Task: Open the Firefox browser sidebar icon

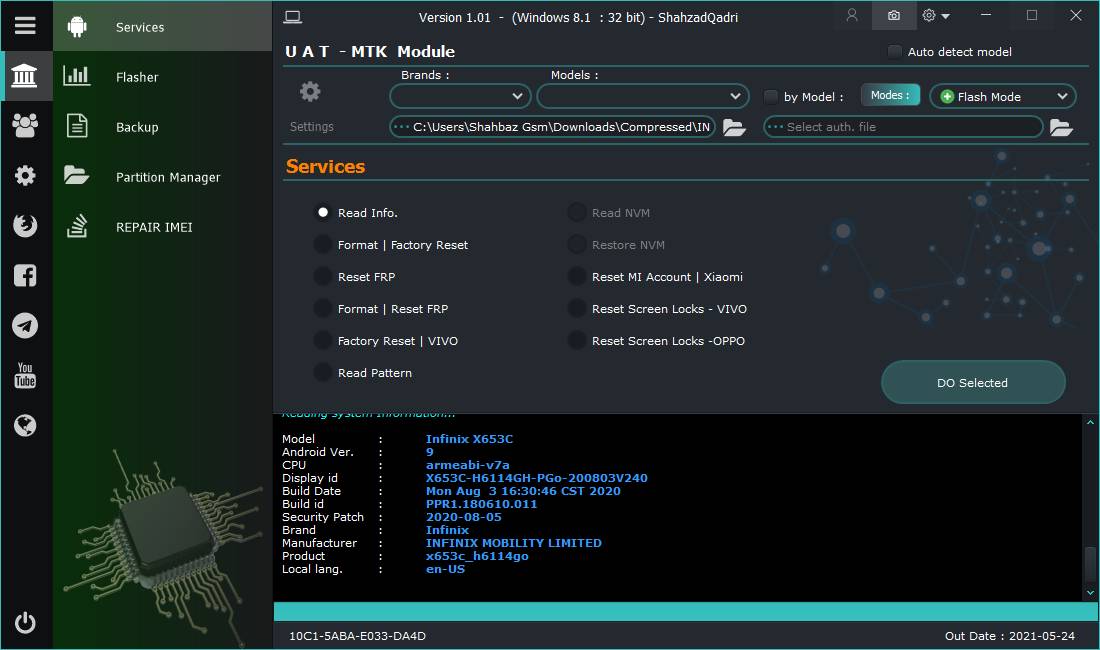Action: click(25, 225)
